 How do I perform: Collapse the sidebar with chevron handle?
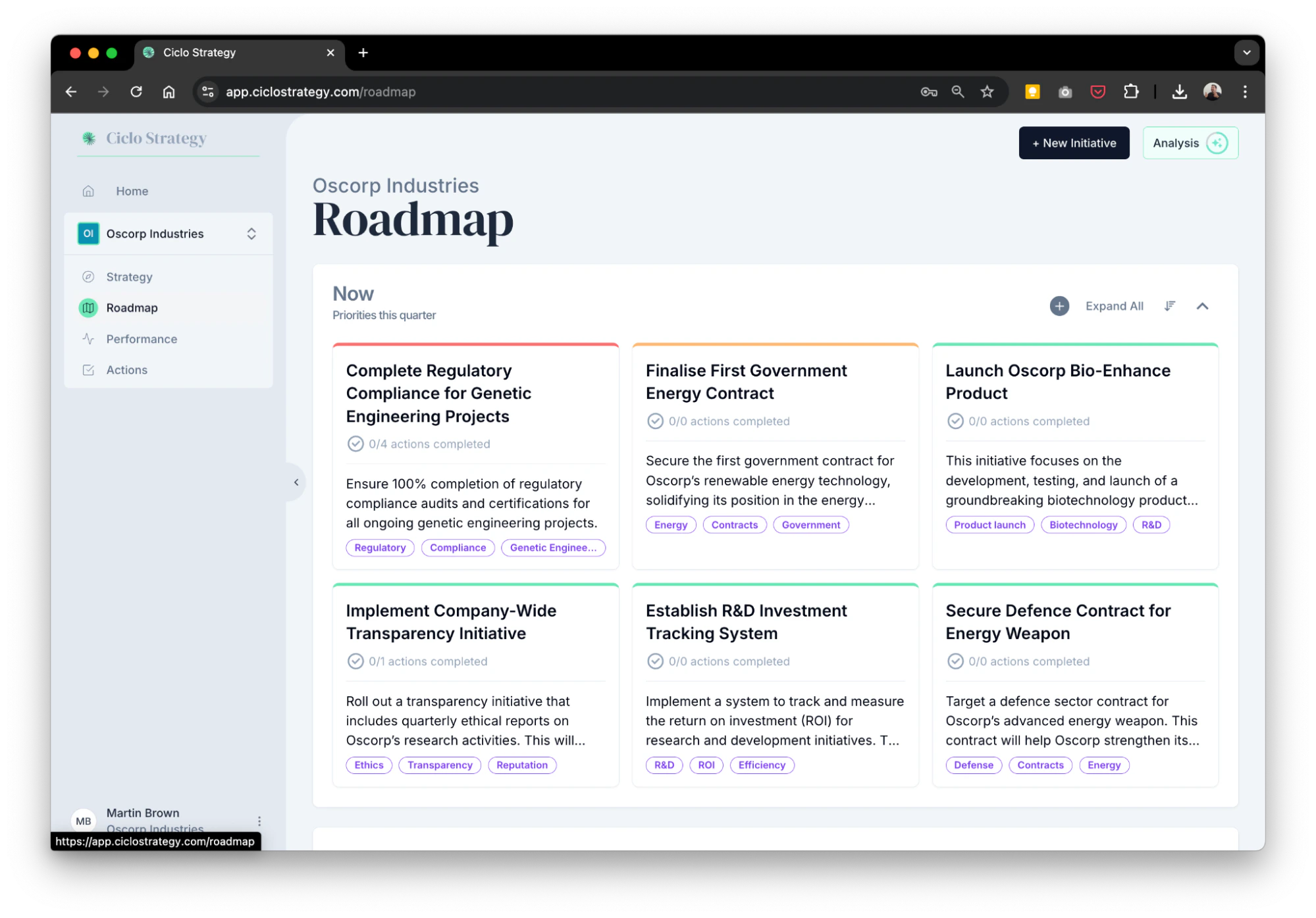pos(296,482)
